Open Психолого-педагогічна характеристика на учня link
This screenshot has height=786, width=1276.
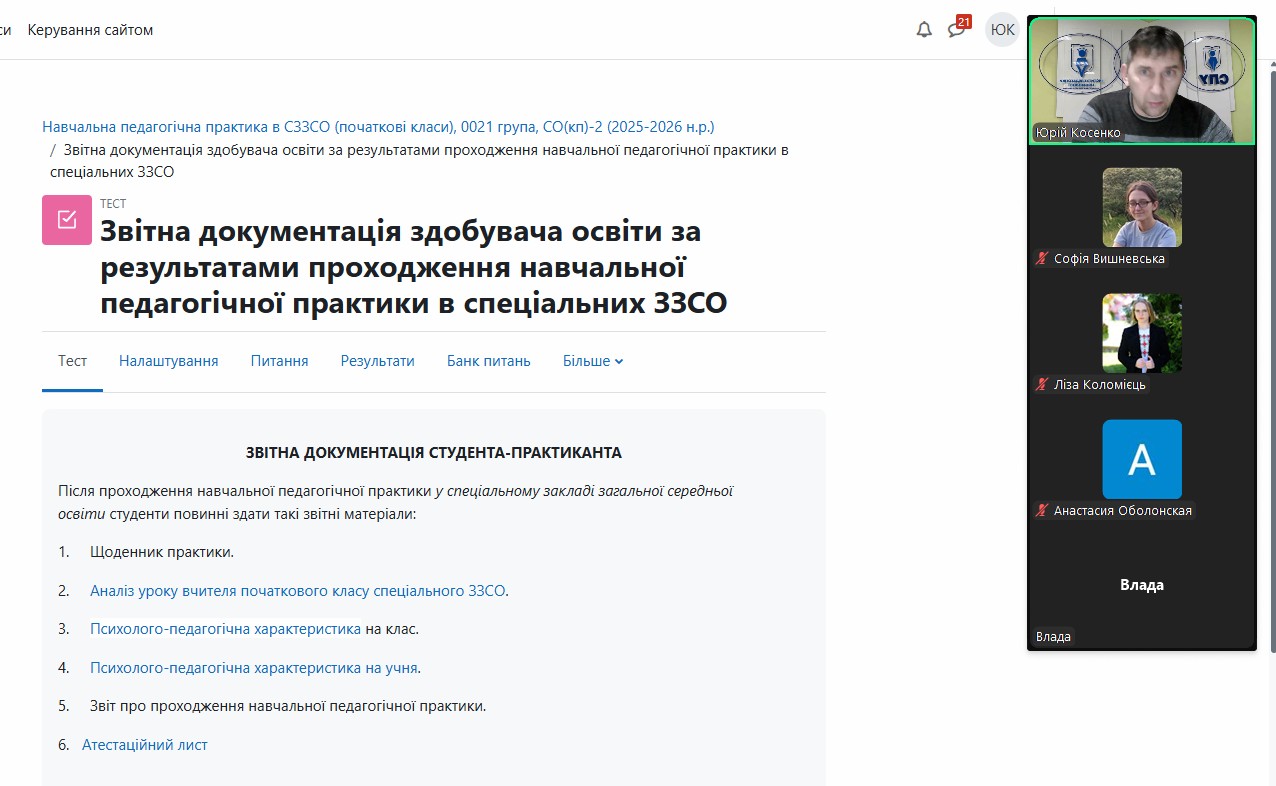tap(254, 668)
